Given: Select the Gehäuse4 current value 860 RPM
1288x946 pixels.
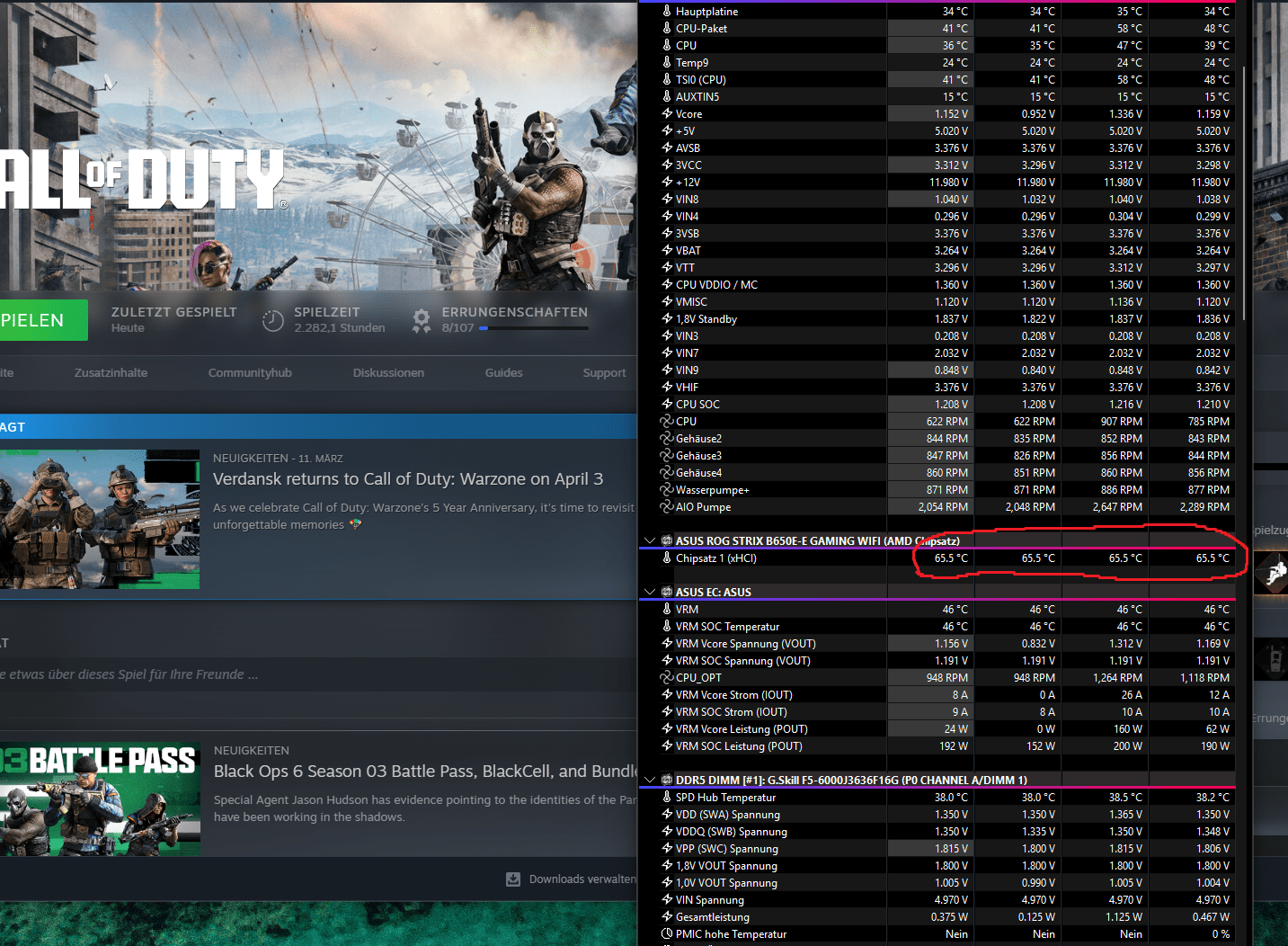Looking at the screenshot, I should click(930, 473).
